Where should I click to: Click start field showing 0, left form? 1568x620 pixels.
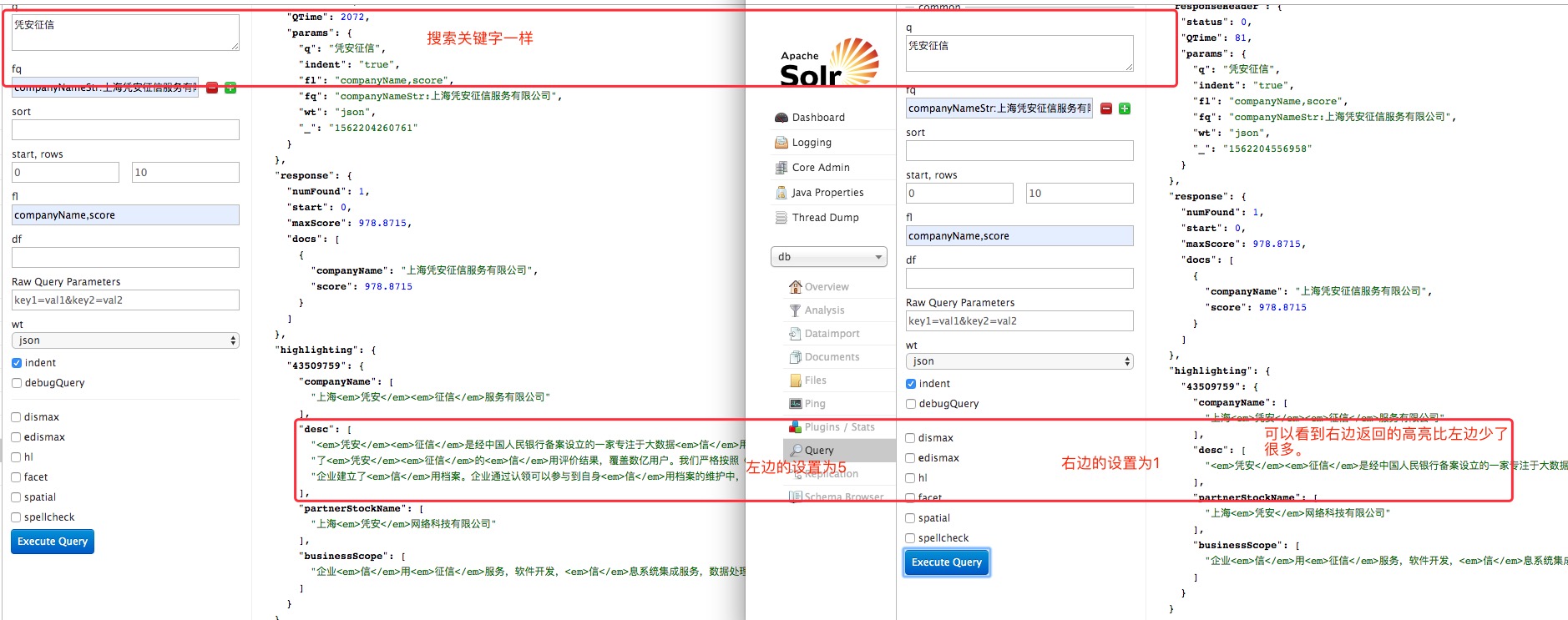coord(65,172)
